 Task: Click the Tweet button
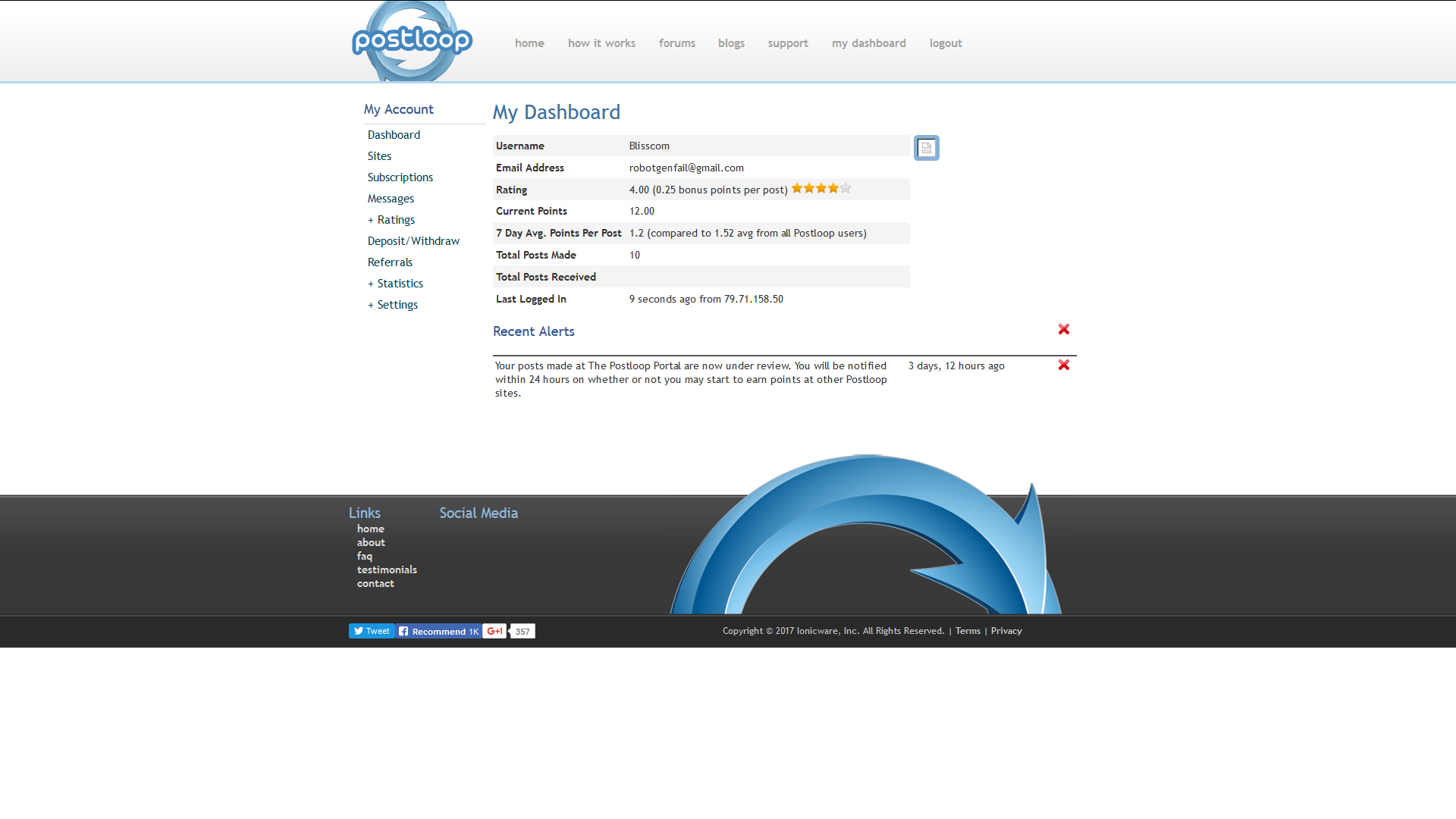pyautogui.click(x=372, y=631)
